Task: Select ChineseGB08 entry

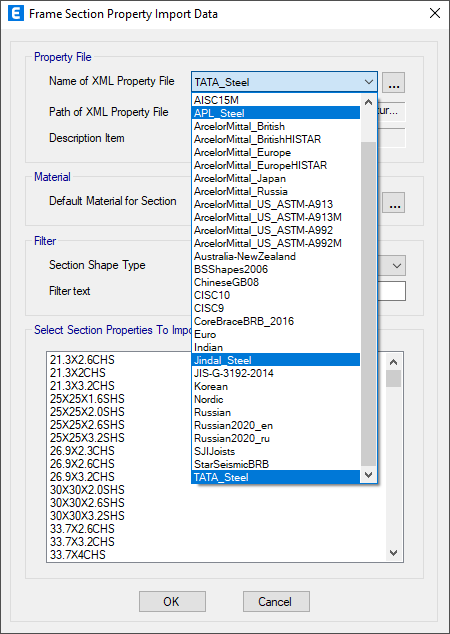Action: coord(276,282)
